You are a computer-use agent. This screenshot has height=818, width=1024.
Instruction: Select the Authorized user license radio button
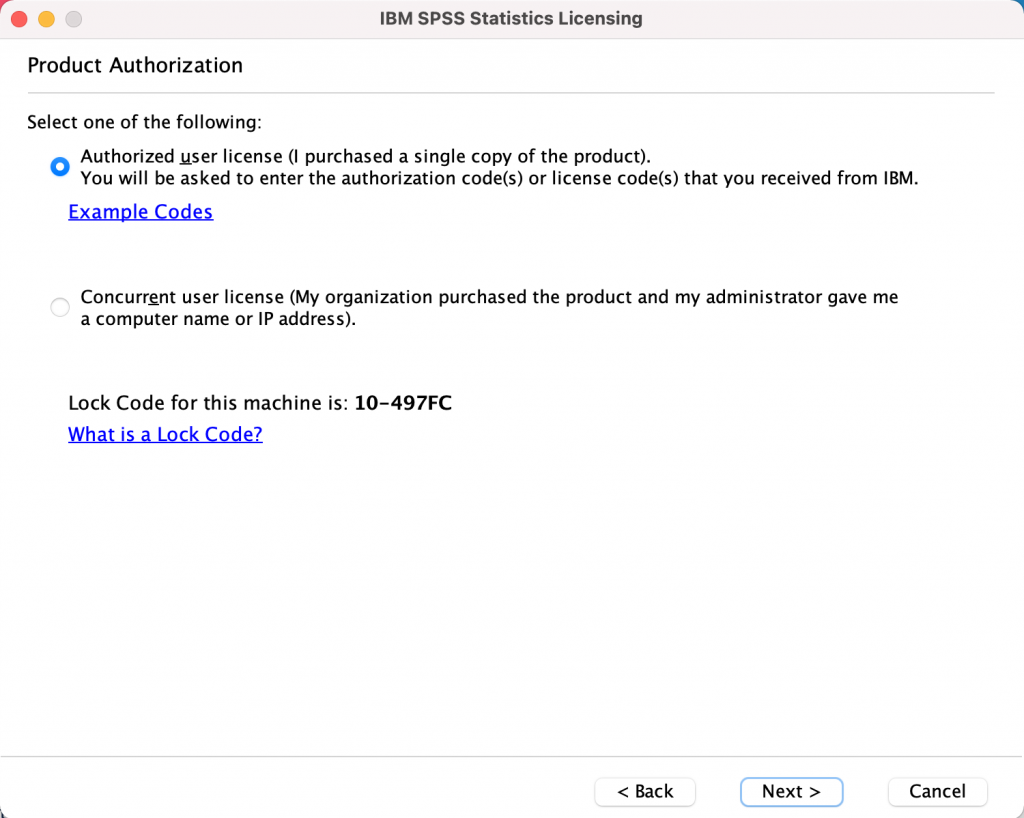[x=59, y=166]
